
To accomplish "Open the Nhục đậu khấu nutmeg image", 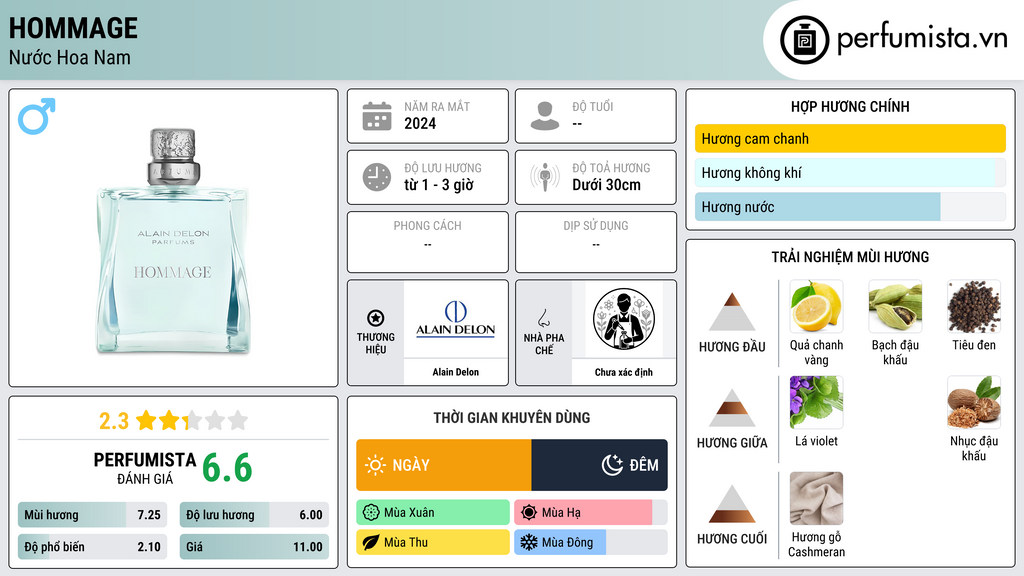I will tap(974, 402).
